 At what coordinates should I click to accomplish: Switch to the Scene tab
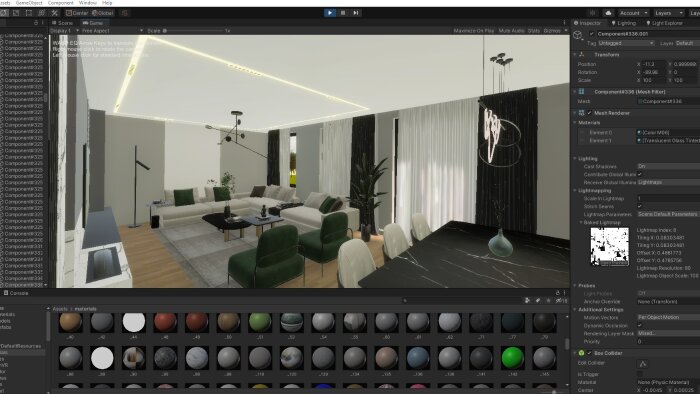click(x=62, y=23)
